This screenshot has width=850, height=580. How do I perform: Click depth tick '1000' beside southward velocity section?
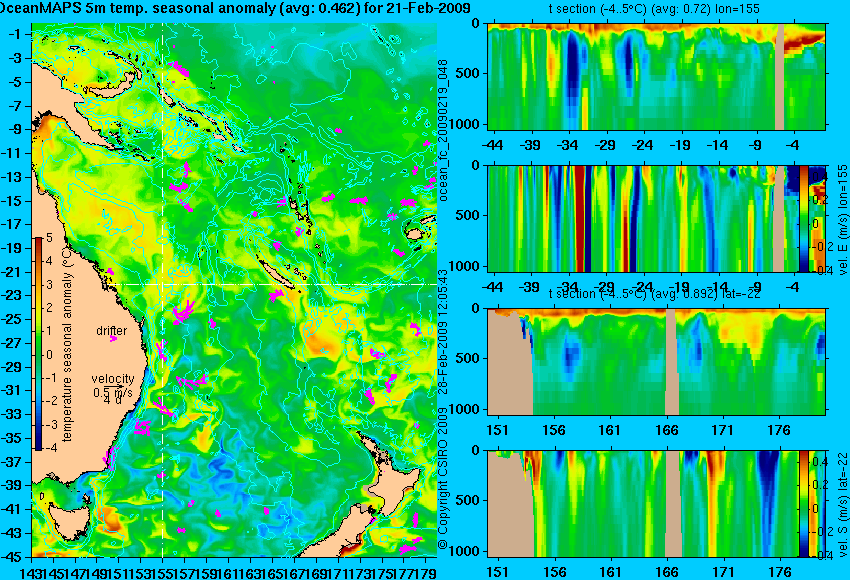[x=466, y=551]
